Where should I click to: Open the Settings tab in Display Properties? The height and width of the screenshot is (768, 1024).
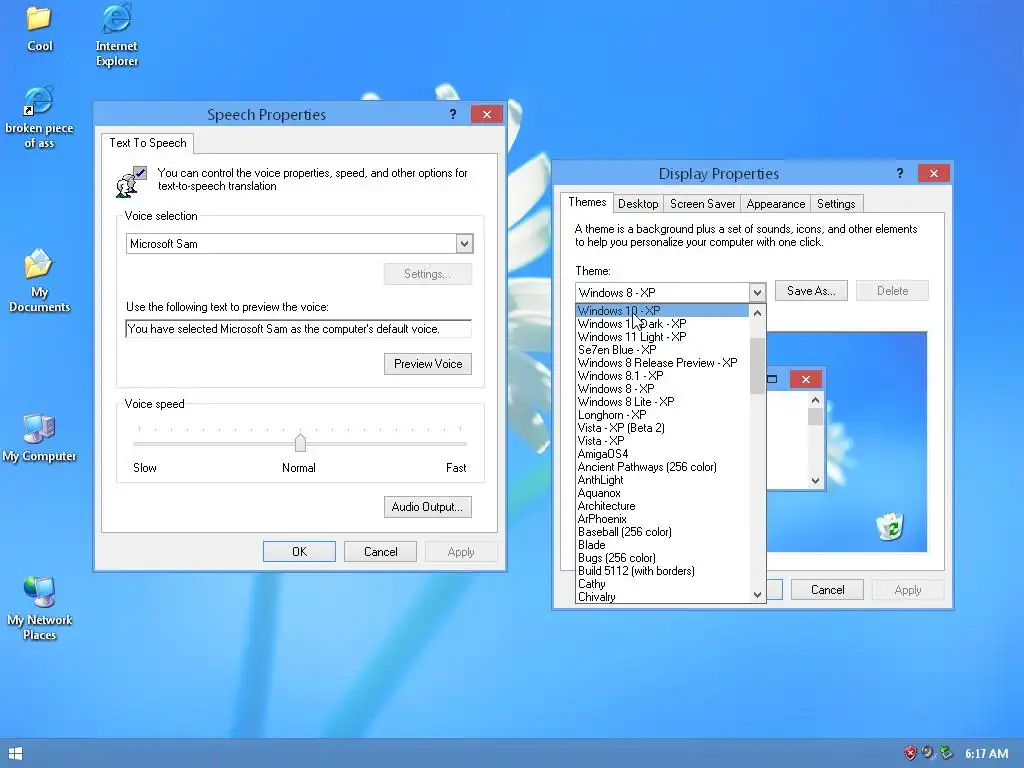[836, 204]
